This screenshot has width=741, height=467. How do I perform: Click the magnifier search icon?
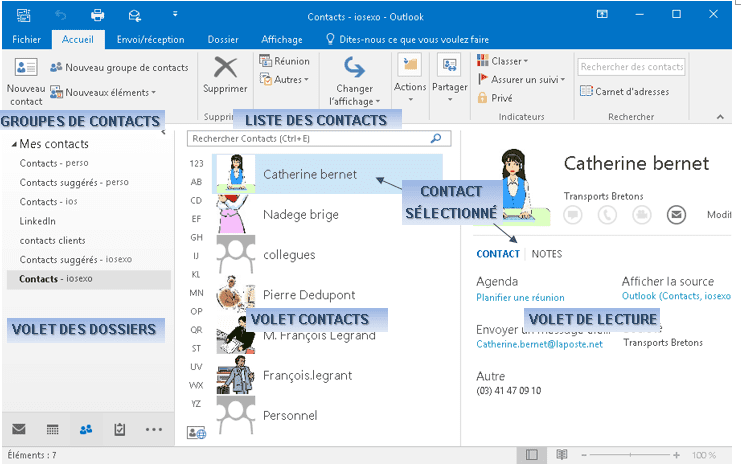pos(436,138)
